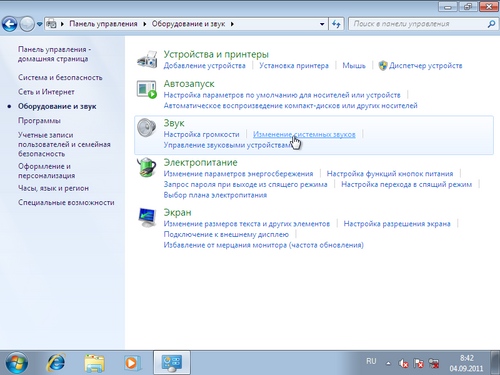Screen dimensions: 500x375
Task: Expand the recent pages dropdown arrow
Action: tap(39, 24)
